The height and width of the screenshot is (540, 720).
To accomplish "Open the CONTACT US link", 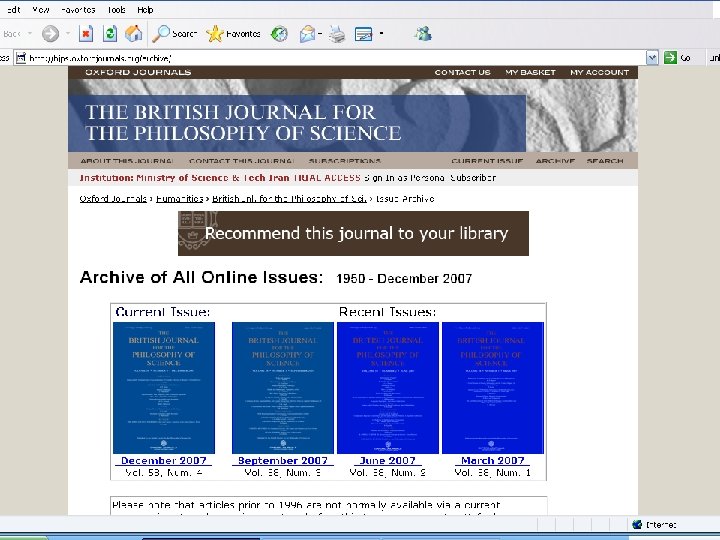I will point(462,73).
